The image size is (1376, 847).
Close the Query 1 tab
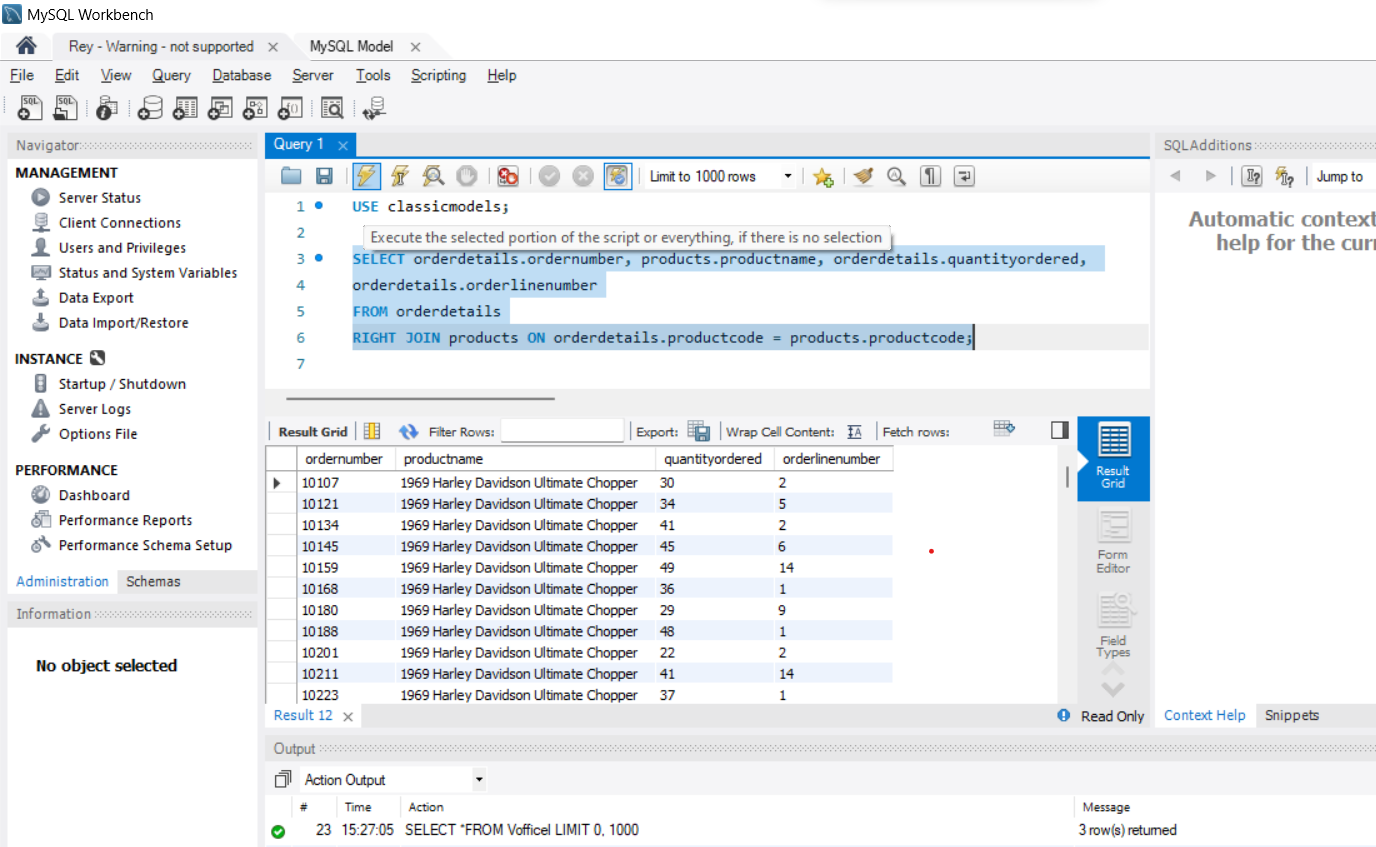click(342, 145)
